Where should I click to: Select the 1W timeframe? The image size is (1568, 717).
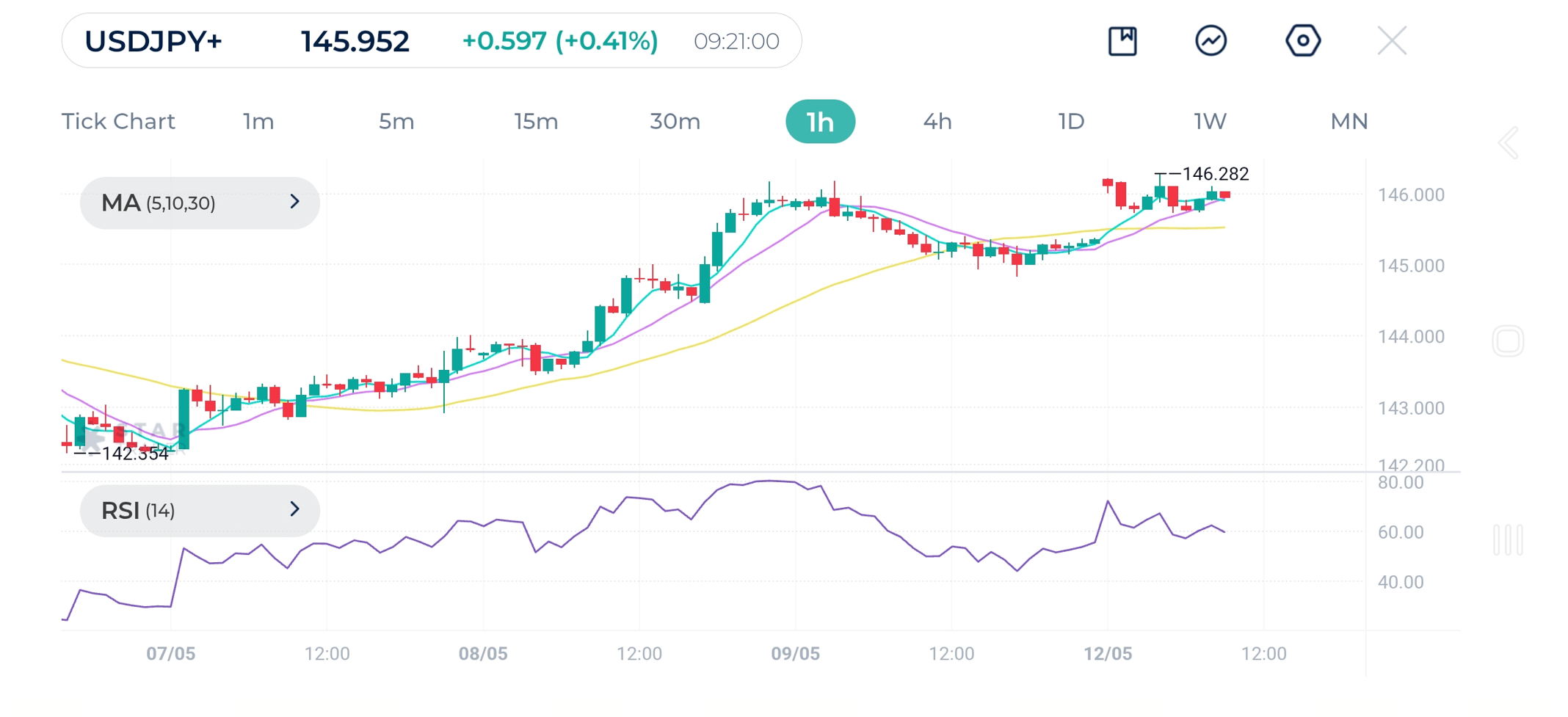(1210, 121)
